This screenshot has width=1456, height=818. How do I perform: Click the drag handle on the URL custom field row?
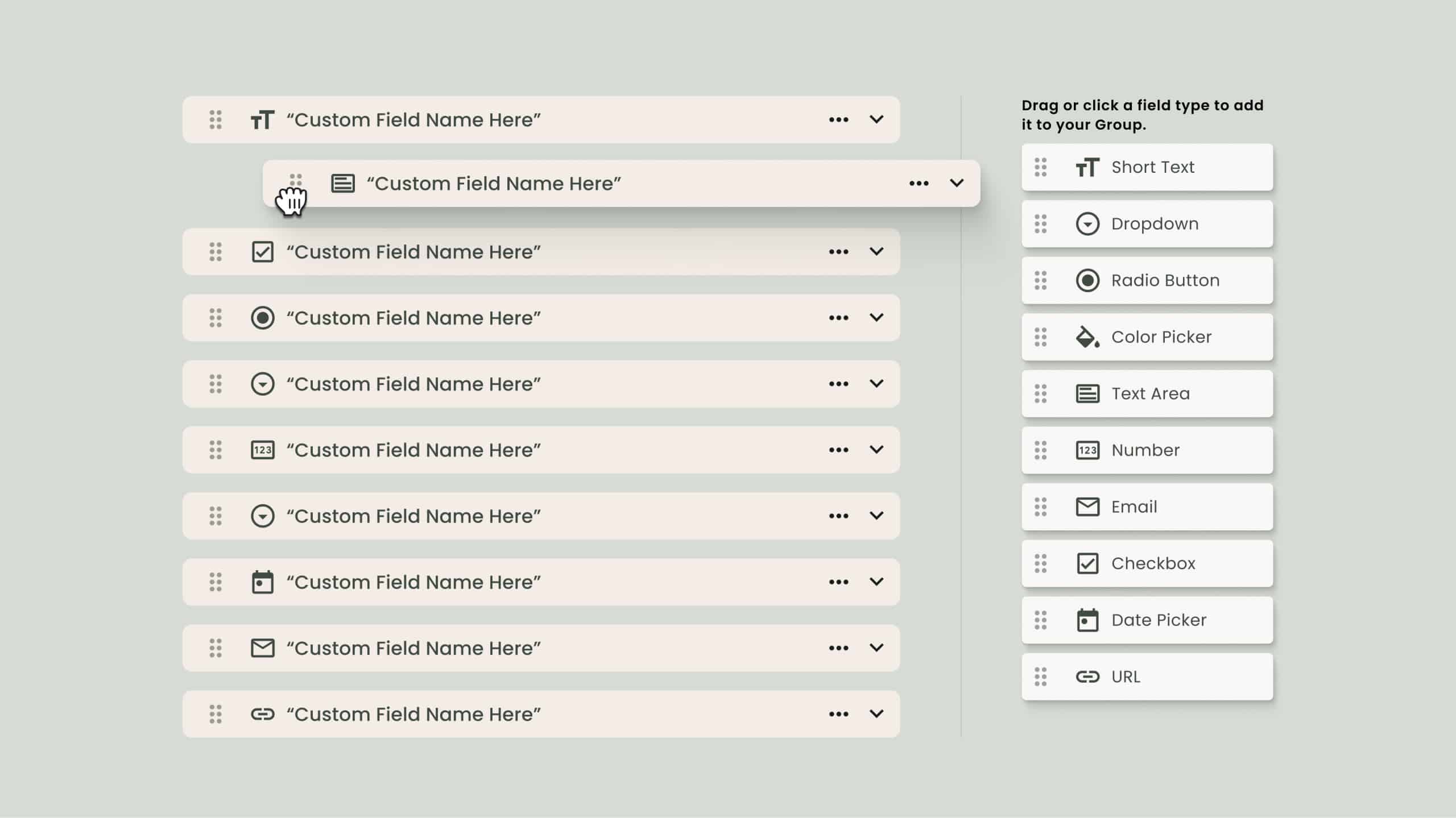(215, 714)
